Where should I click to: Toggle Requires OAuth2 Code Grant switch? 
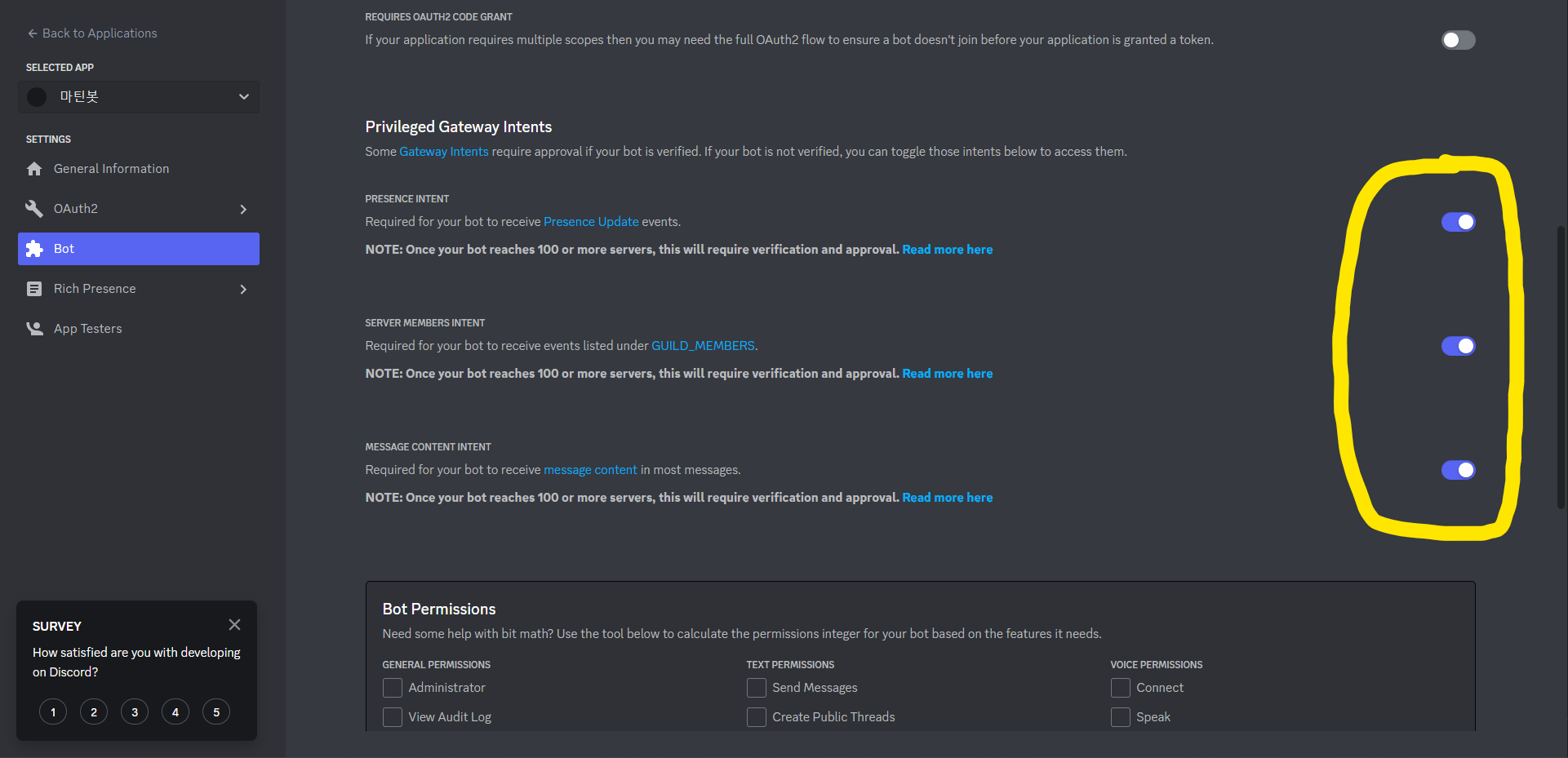point(1459,40)
